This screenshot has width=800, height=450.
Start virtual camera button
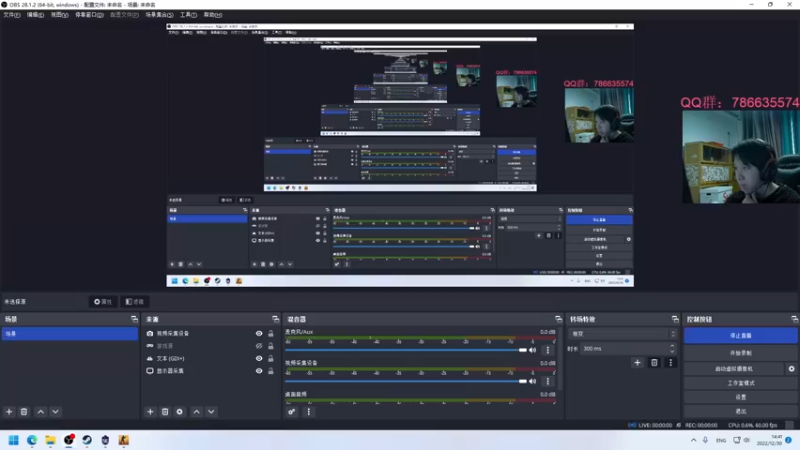[x=734, y=368]
